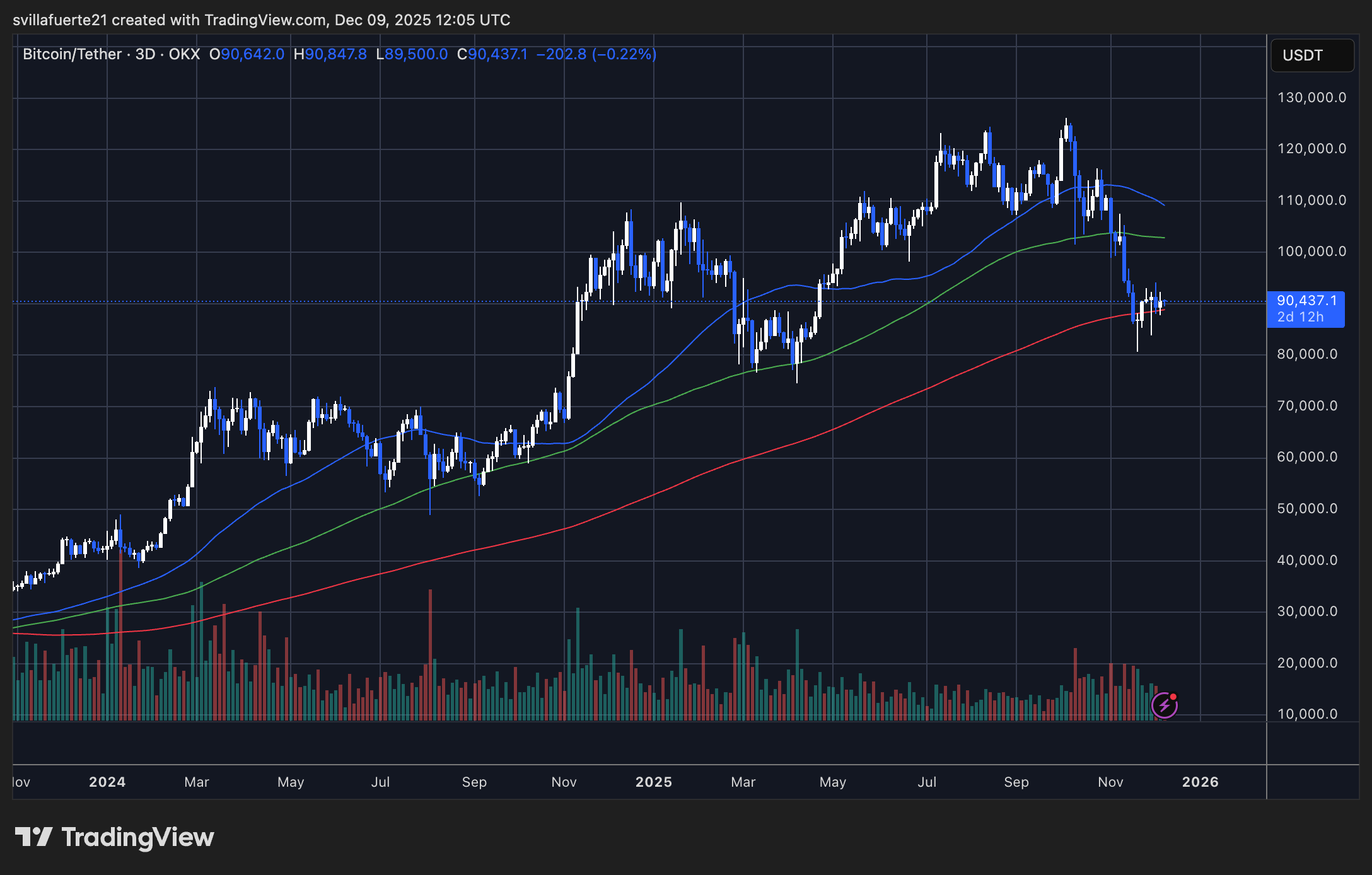The width and height of the screenshot is (1372, 875).
Task: Click the TradingView logo icon
Action: tap(33, 837)
